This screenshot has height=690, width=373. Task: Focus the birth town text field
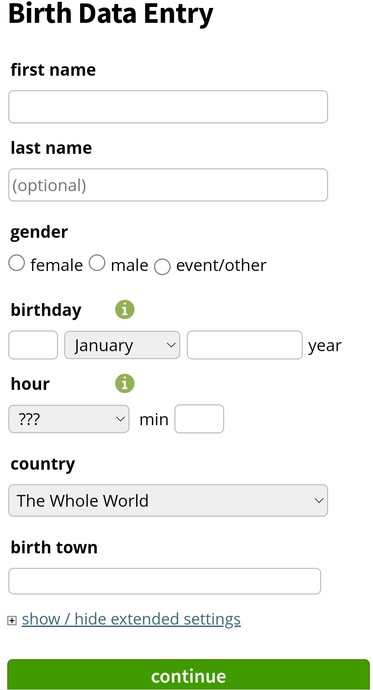point(165,581)
